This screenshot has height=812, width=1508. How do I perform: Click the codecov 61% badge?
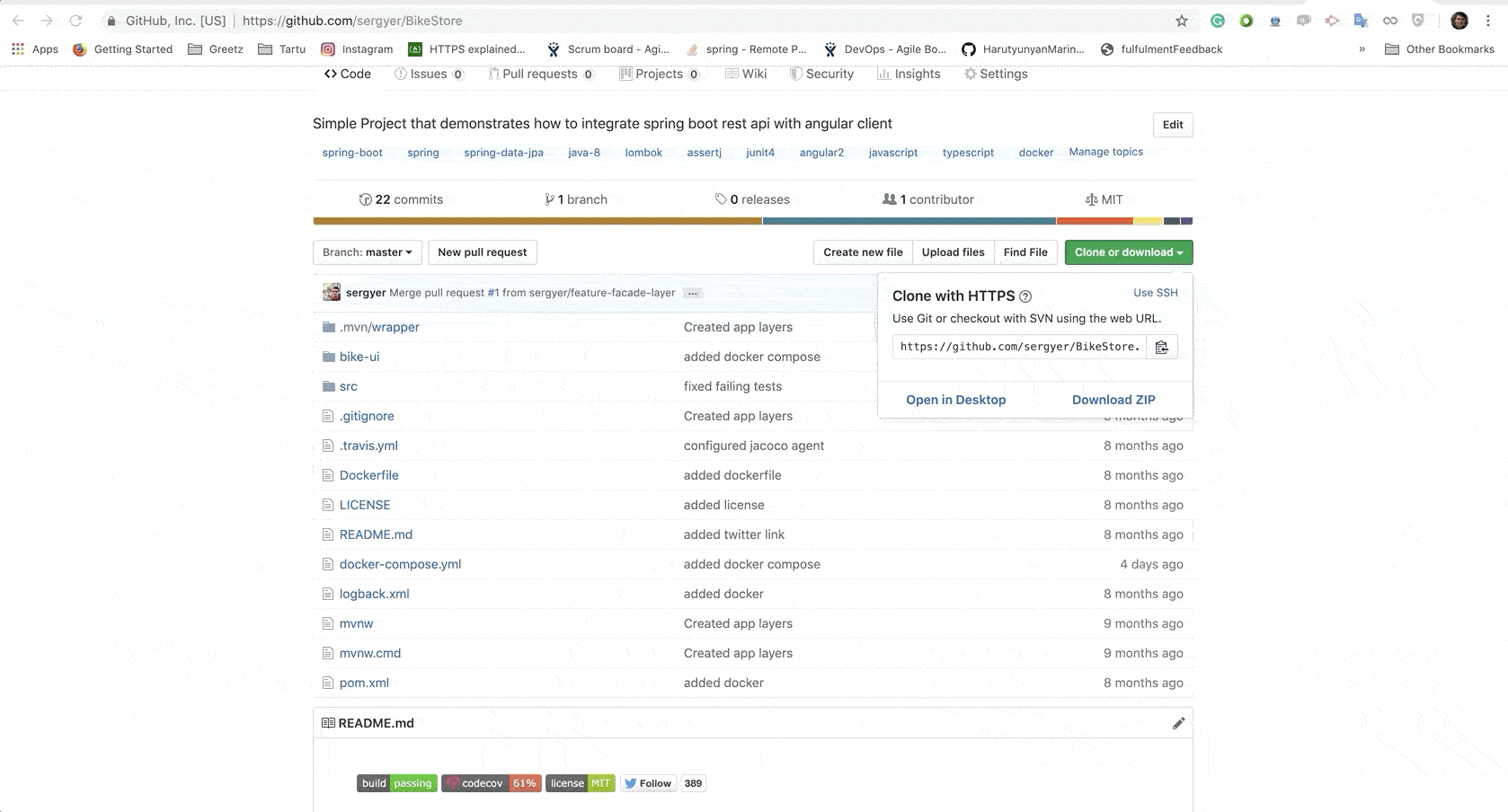click(x=491, y=783)
